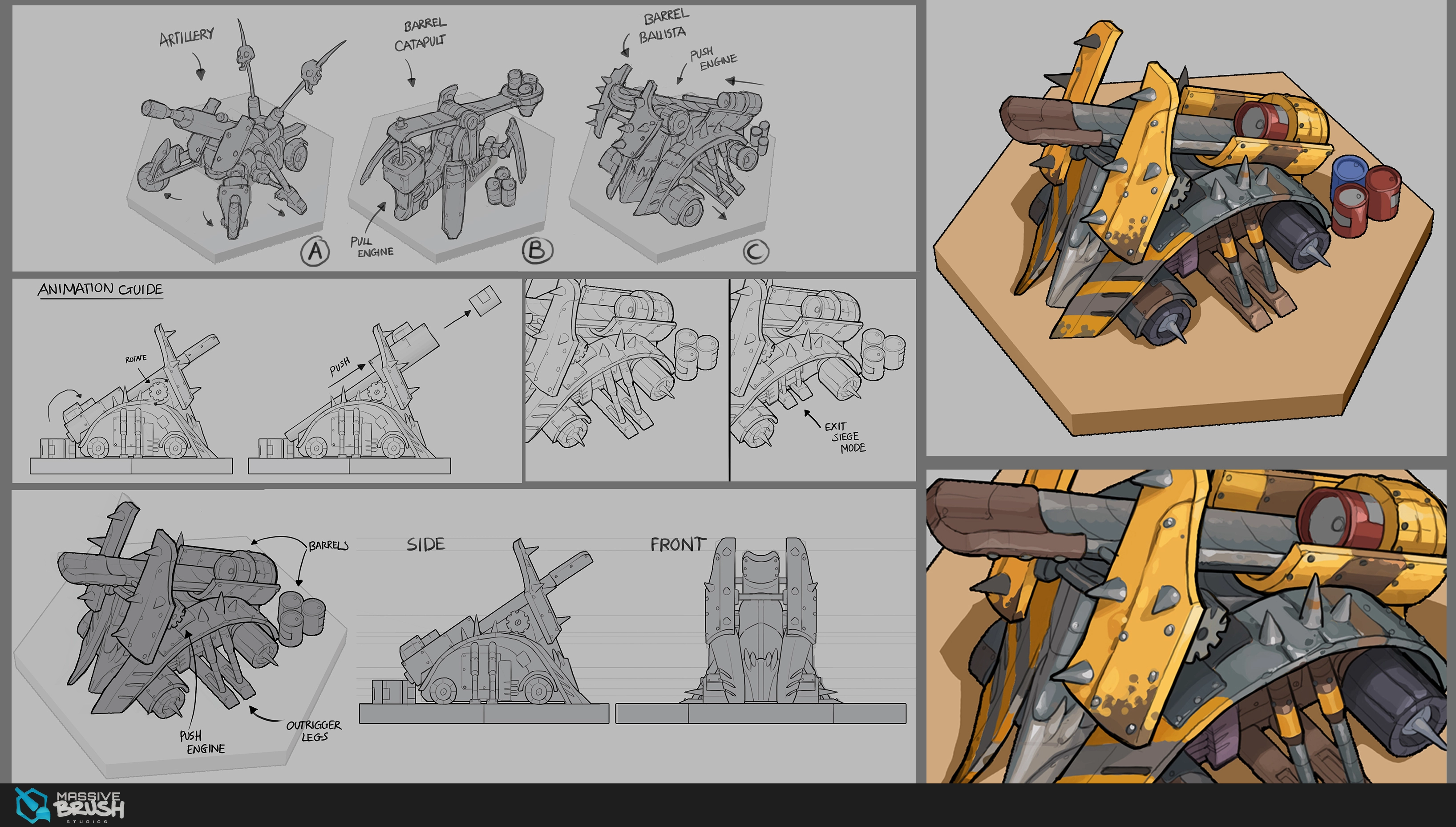Click the ARTILLERY label above sketch A
This screenshot has height=827, width=1456.
click(186, 37)
